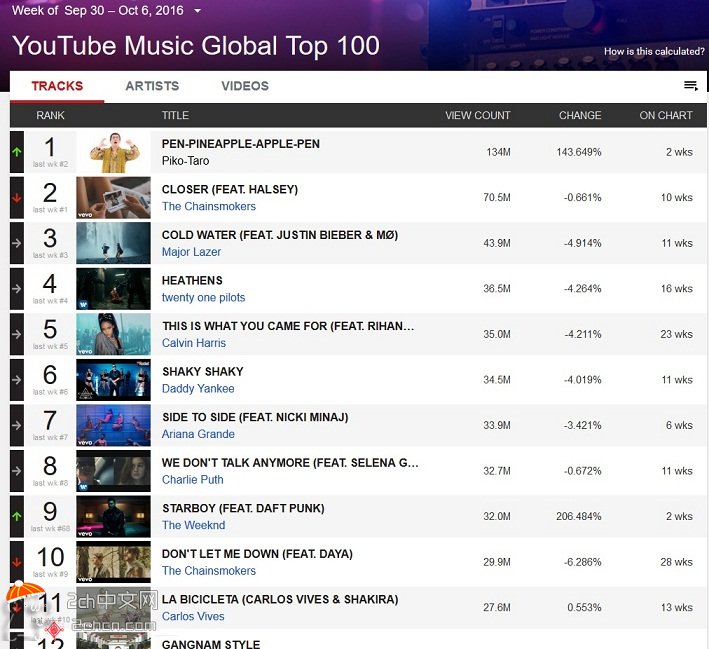The image size is (709, 649).
Task: Click up arrow icon for rank 9
Action: click(17, 516)
